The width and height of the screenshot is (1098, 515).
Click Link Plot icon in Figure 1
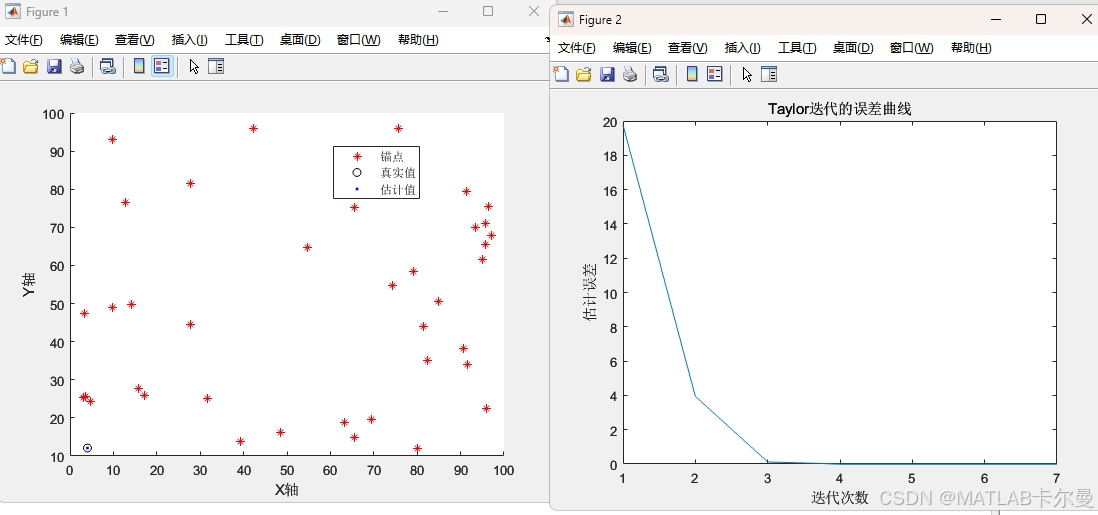coord(107,67)
